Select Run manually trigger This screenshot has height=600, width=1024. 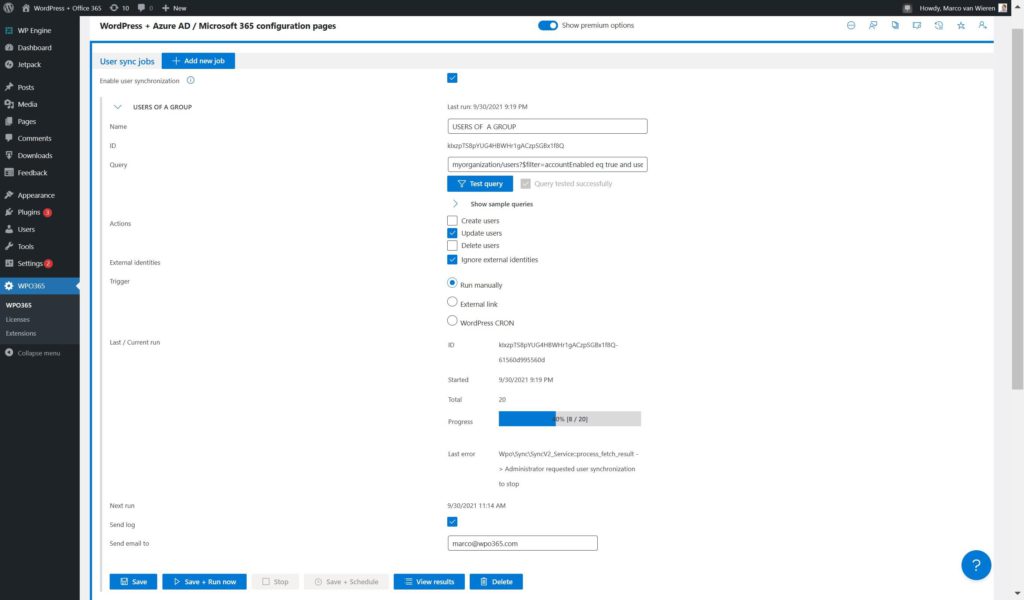pos(452,283)
